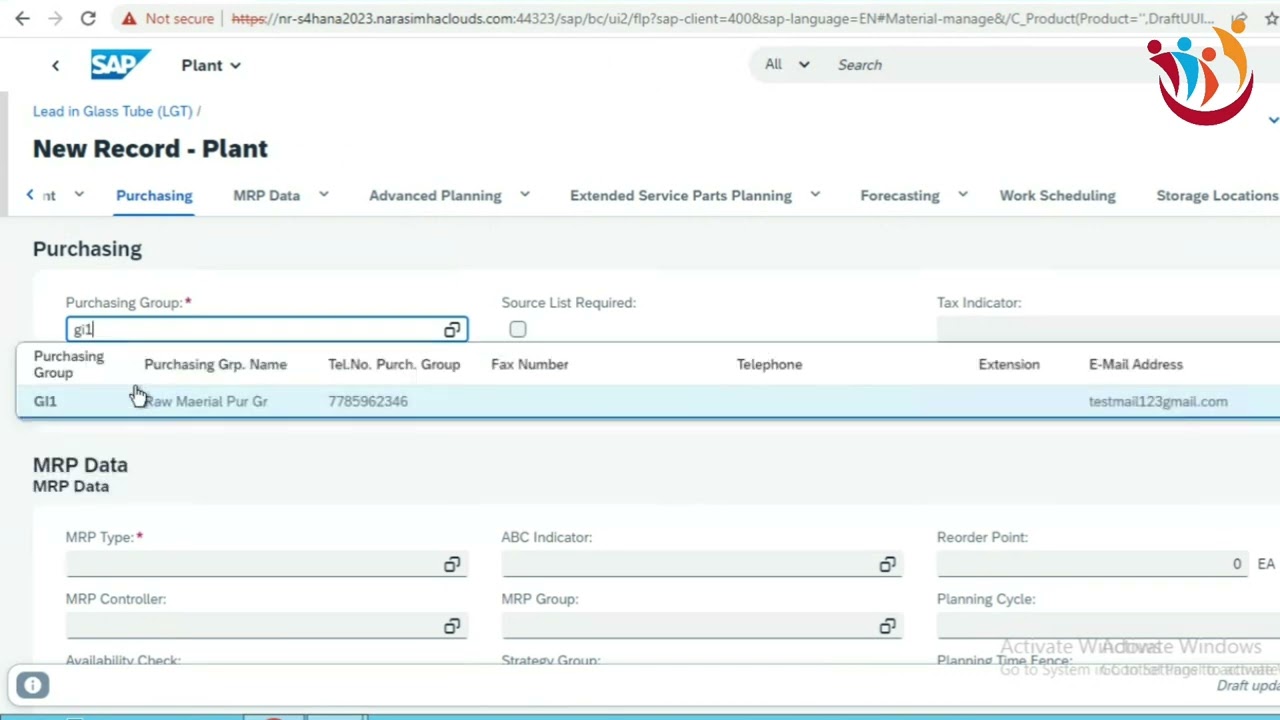Navigate back using the Fiori back arrow
1280x720 pixels.
point(56,65)
